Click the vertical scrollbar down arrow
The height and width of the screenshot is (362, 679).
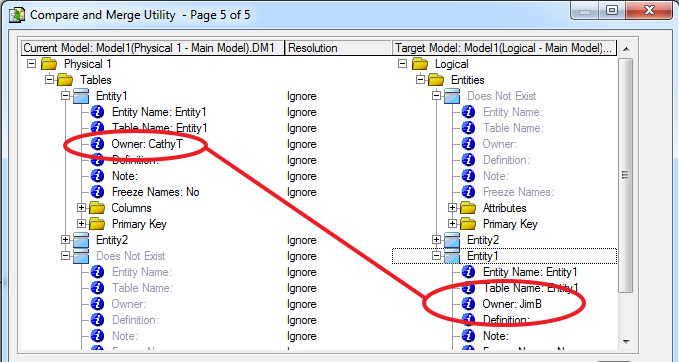point(626,342)
